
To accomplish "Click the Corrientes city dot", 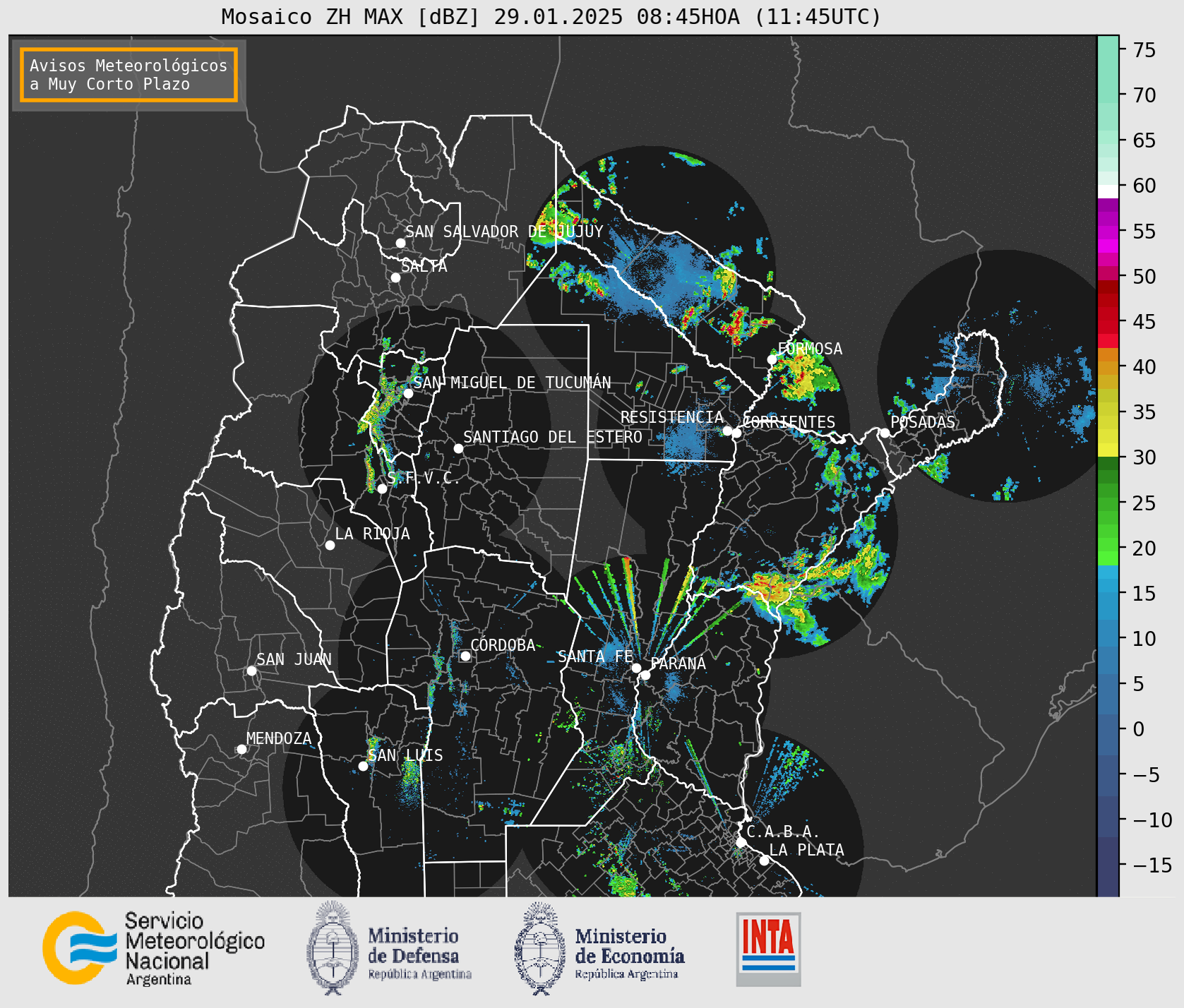I will point(736,433).
